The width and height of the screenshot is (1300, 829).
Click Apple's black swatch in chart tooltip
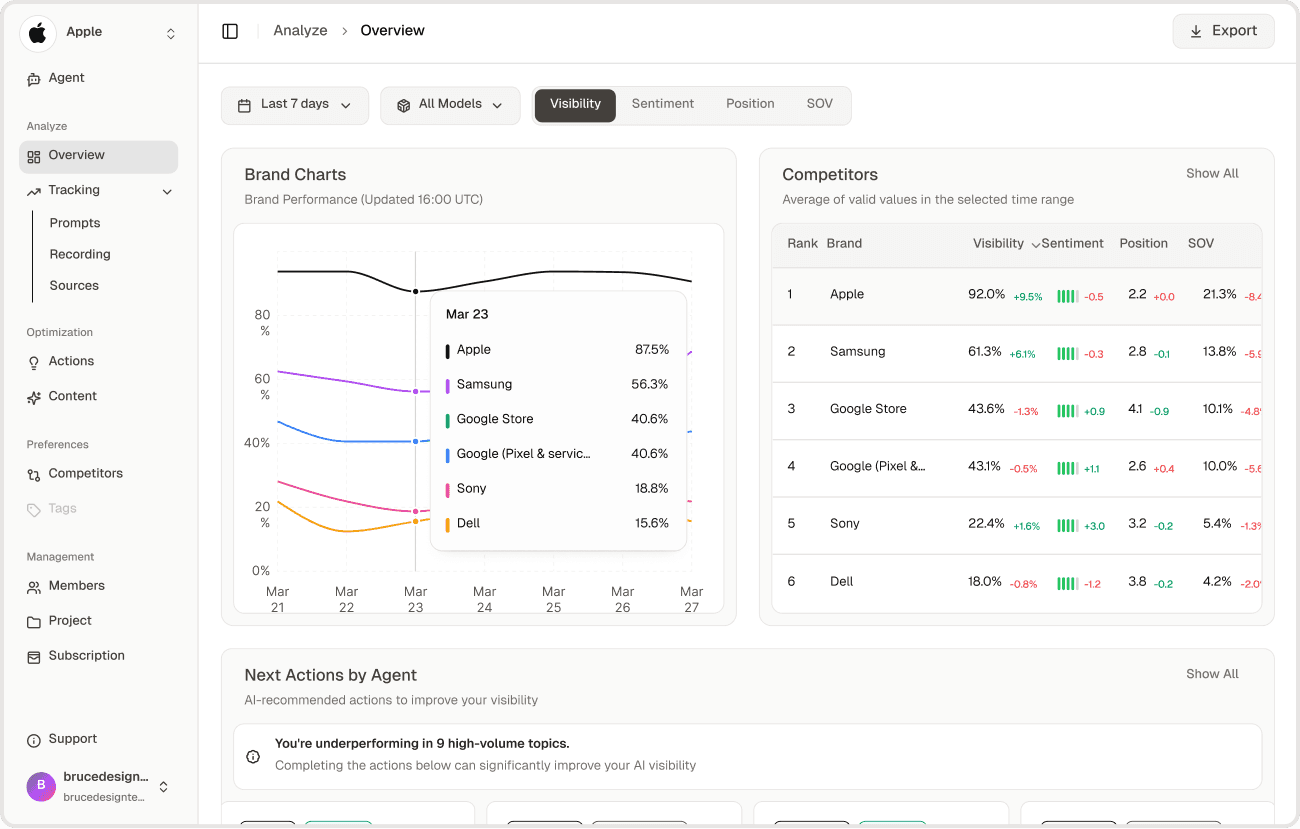tap(447, 351)
